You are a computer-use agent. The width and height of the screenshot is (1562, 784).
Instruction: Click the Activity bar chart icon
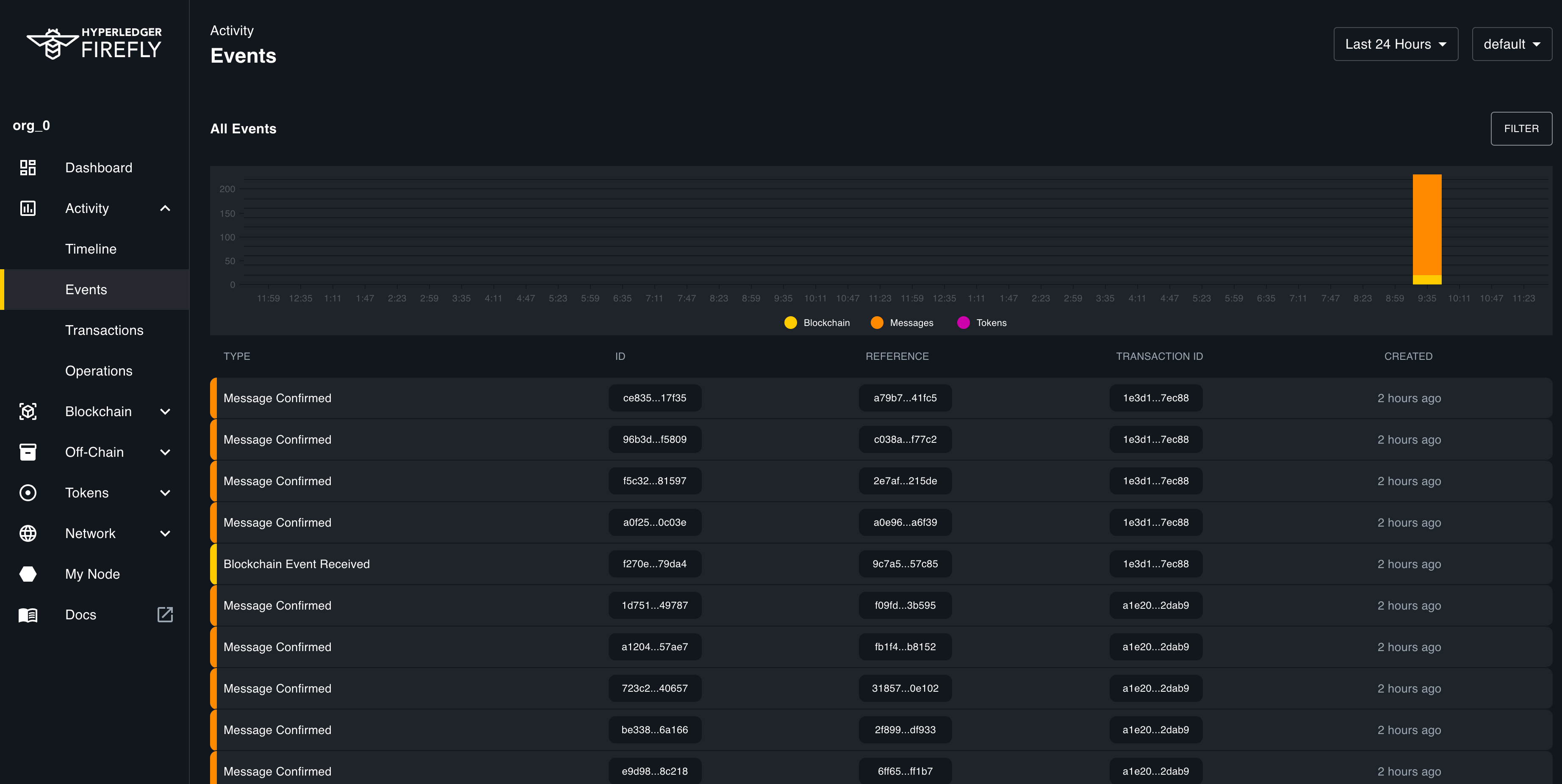(x=27, y=208)
